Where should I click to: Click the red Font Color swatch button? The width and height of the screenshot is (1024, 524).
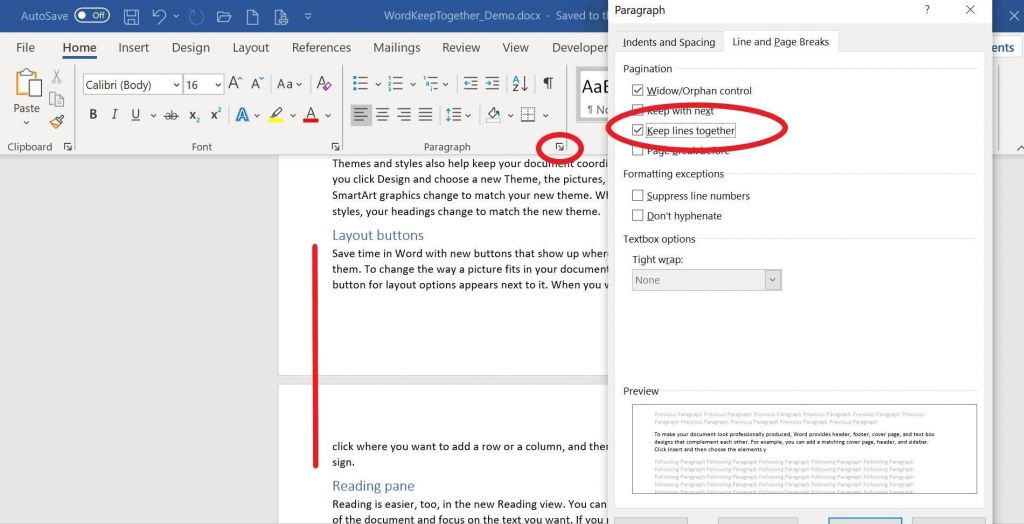(311, 115)
